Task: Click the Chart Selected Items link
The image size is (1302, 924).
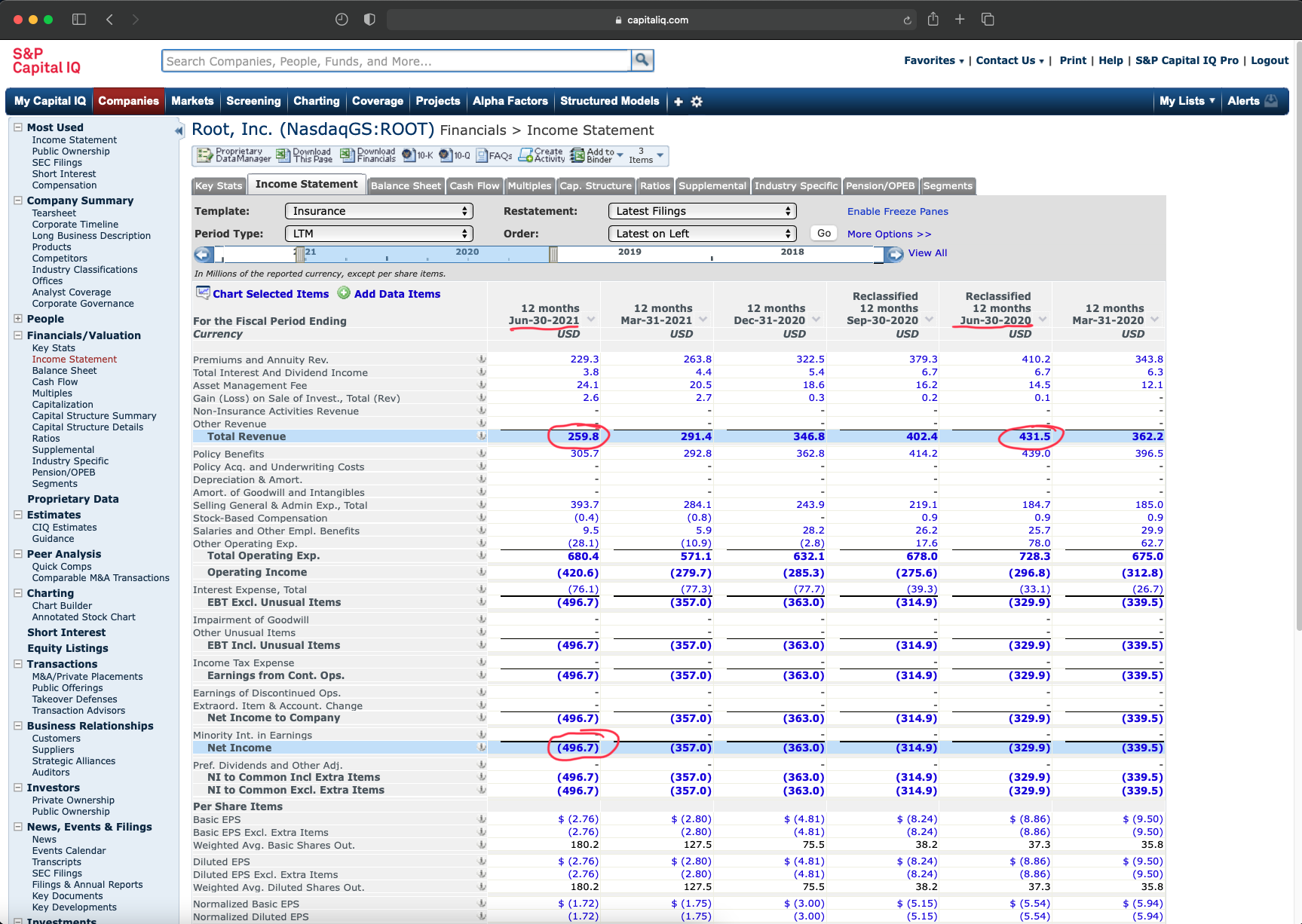Action: (x=271, y=294)
